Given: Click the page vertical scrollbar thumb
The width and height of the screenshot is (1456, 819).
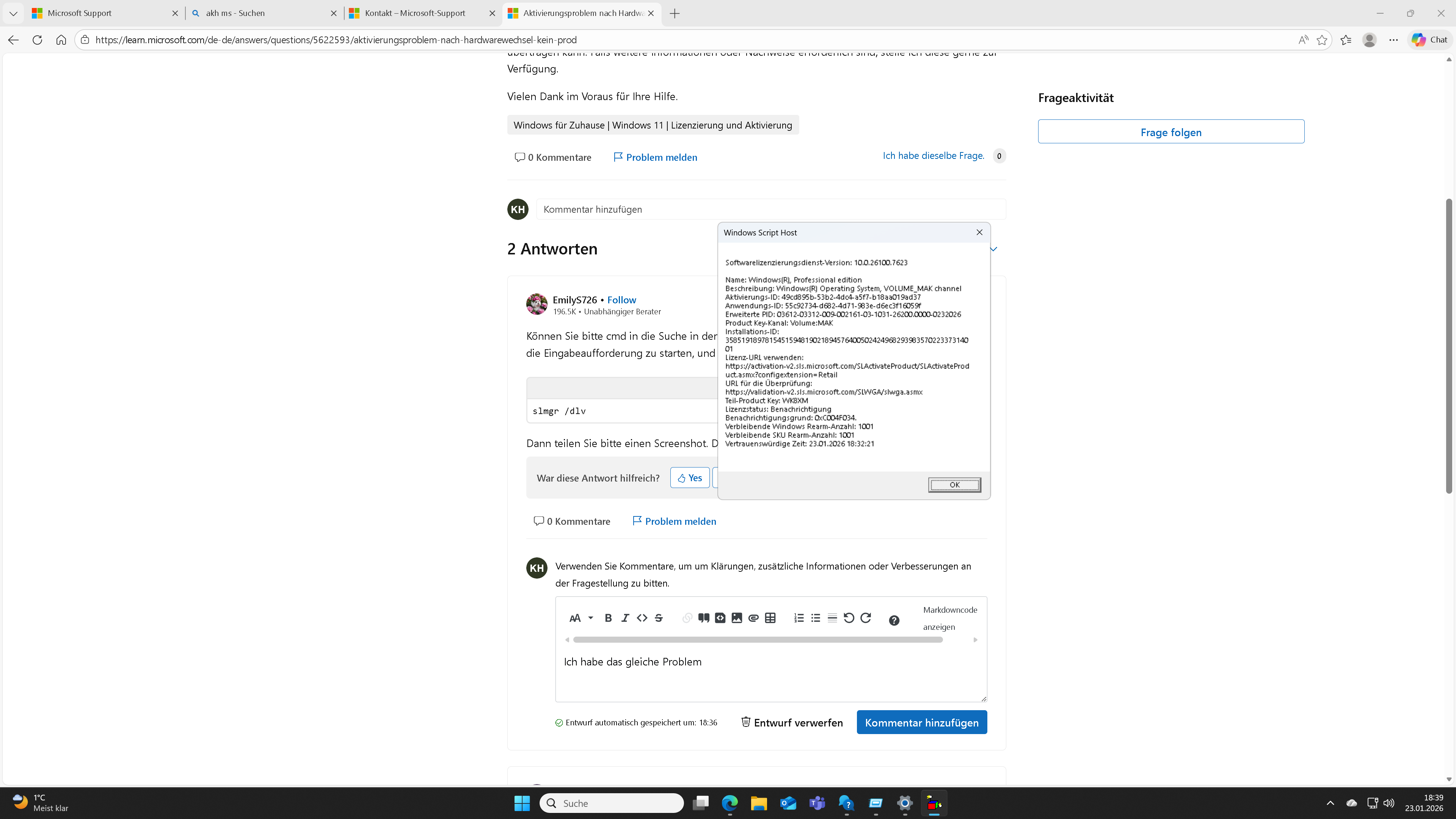Looking at the screenshot, I should (1449, 346).
